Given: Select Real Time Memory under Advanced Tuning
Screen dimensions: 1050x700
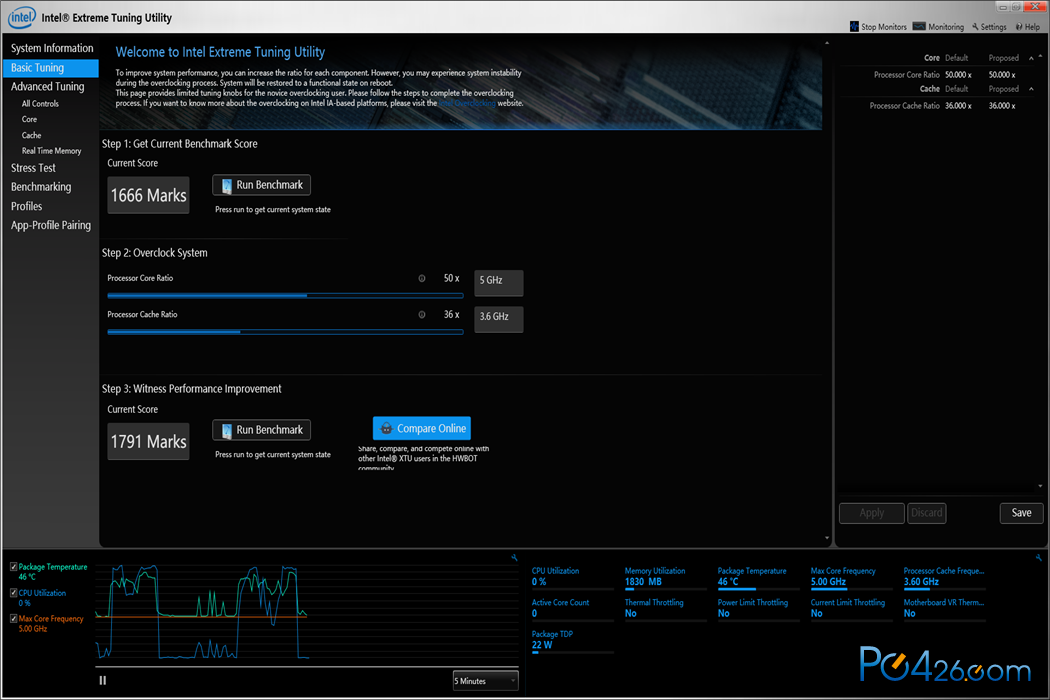Looking at the screenshot, I should 52,151.
